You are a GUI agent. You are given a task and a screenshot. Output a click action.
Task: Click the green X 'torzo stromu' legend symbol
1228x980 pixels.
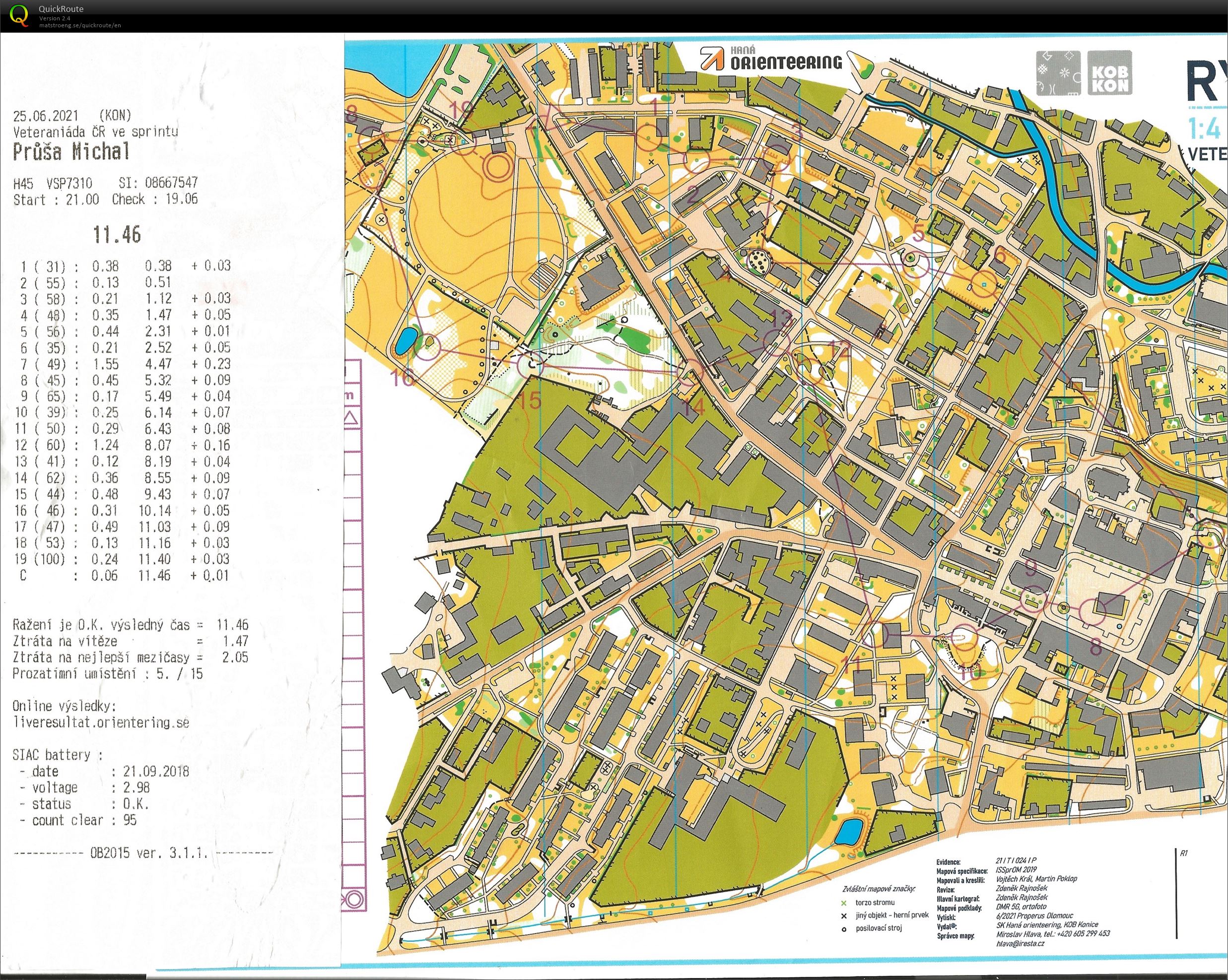coord(843,903)
